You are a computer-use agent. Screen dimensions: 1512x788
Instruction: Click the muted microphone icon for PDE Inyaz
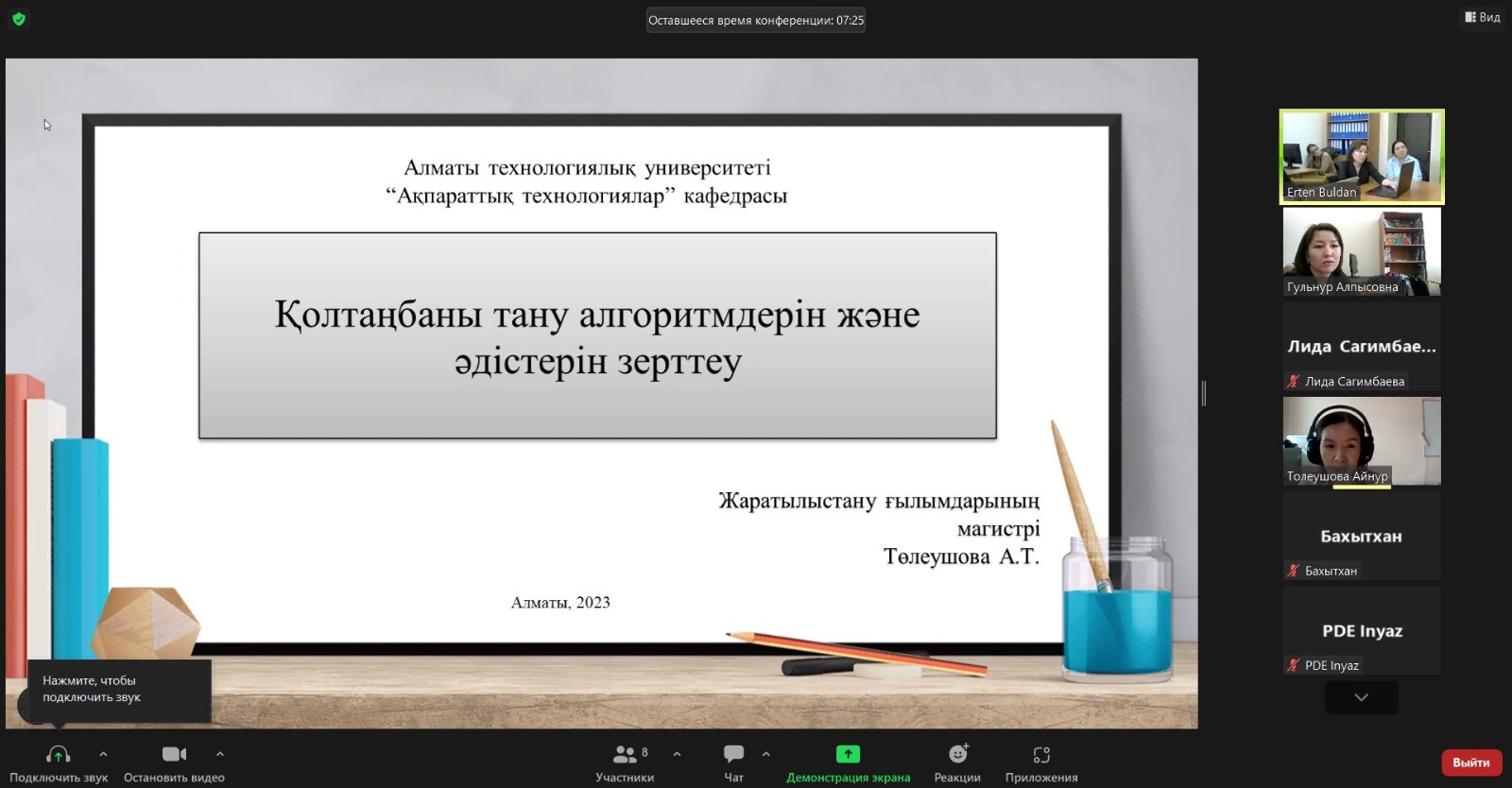[x=1293, y=665]
